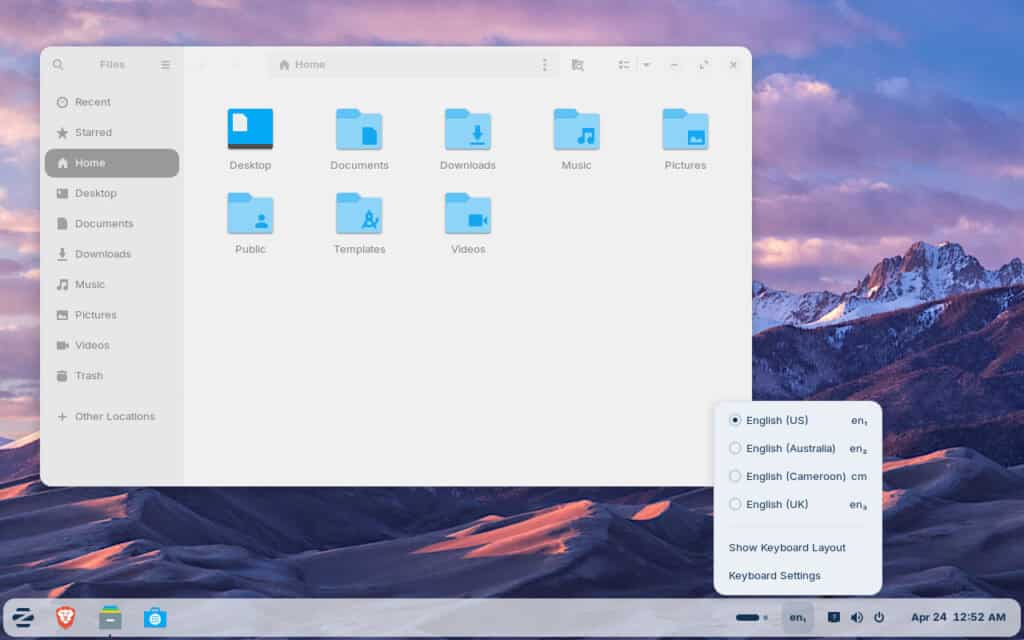
Task: Click the Files title label
Action: pyautogui.click(x=112, y=65)
